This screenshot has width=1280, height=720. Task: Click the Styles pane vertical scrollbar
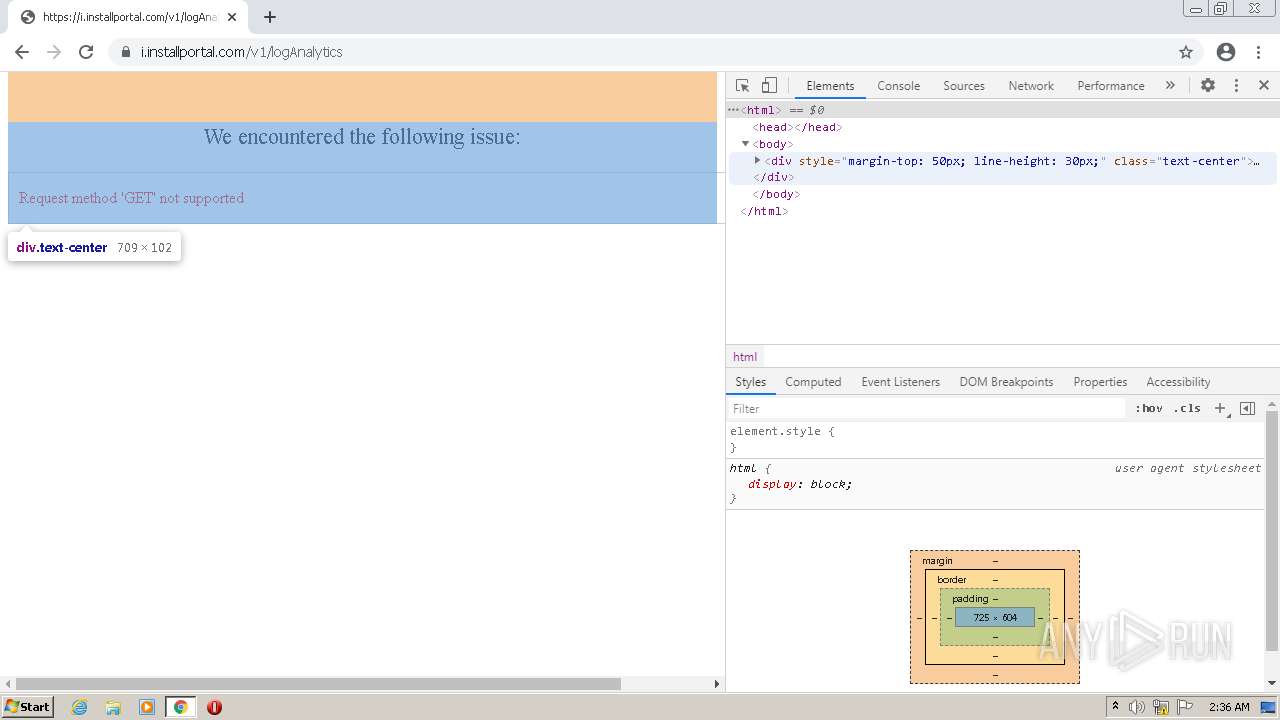pos(1272,530)
